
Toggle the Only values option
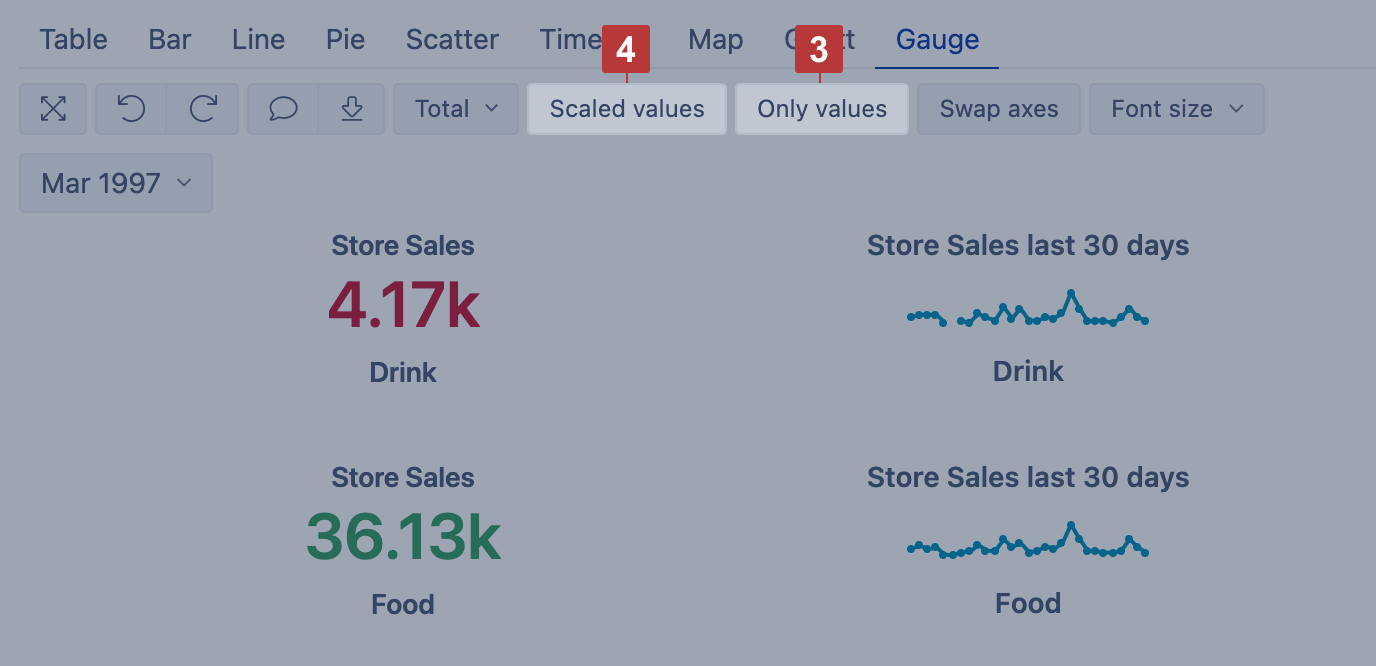click(x=822, y=109)
